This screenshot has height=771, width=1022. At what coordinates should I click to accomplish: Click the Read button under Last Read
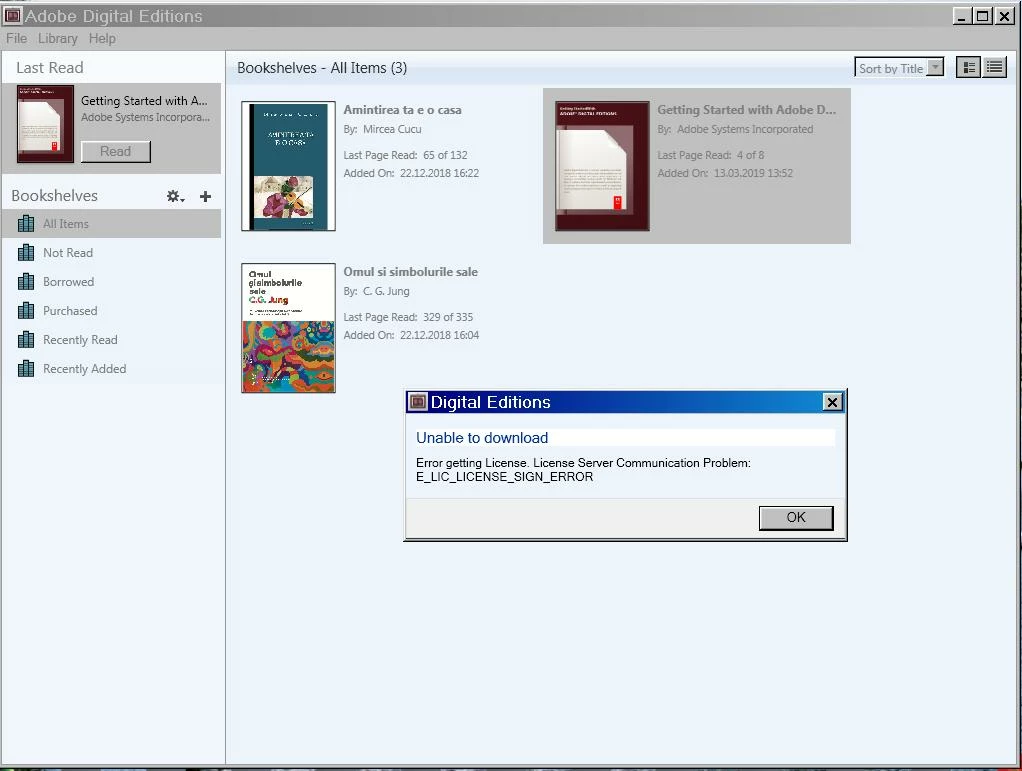(115, 151)
